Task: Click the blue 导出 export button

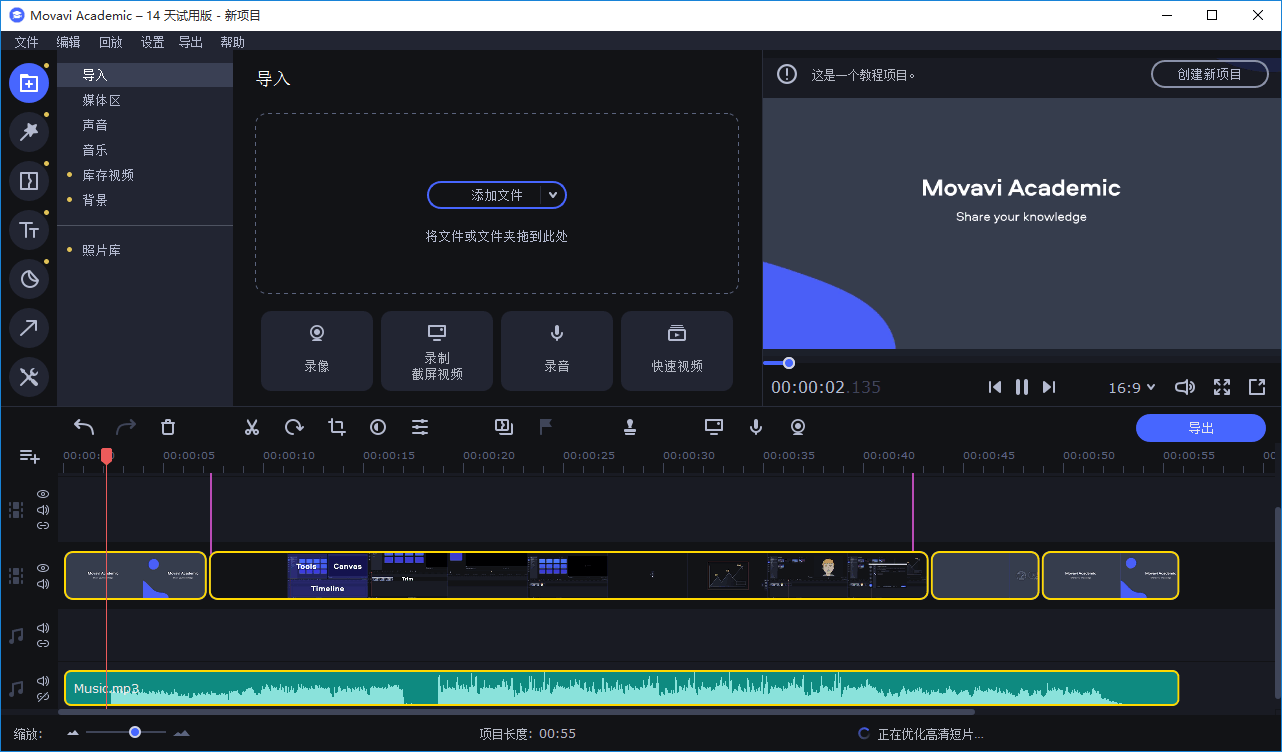Action: click(x=1200, y=428)
